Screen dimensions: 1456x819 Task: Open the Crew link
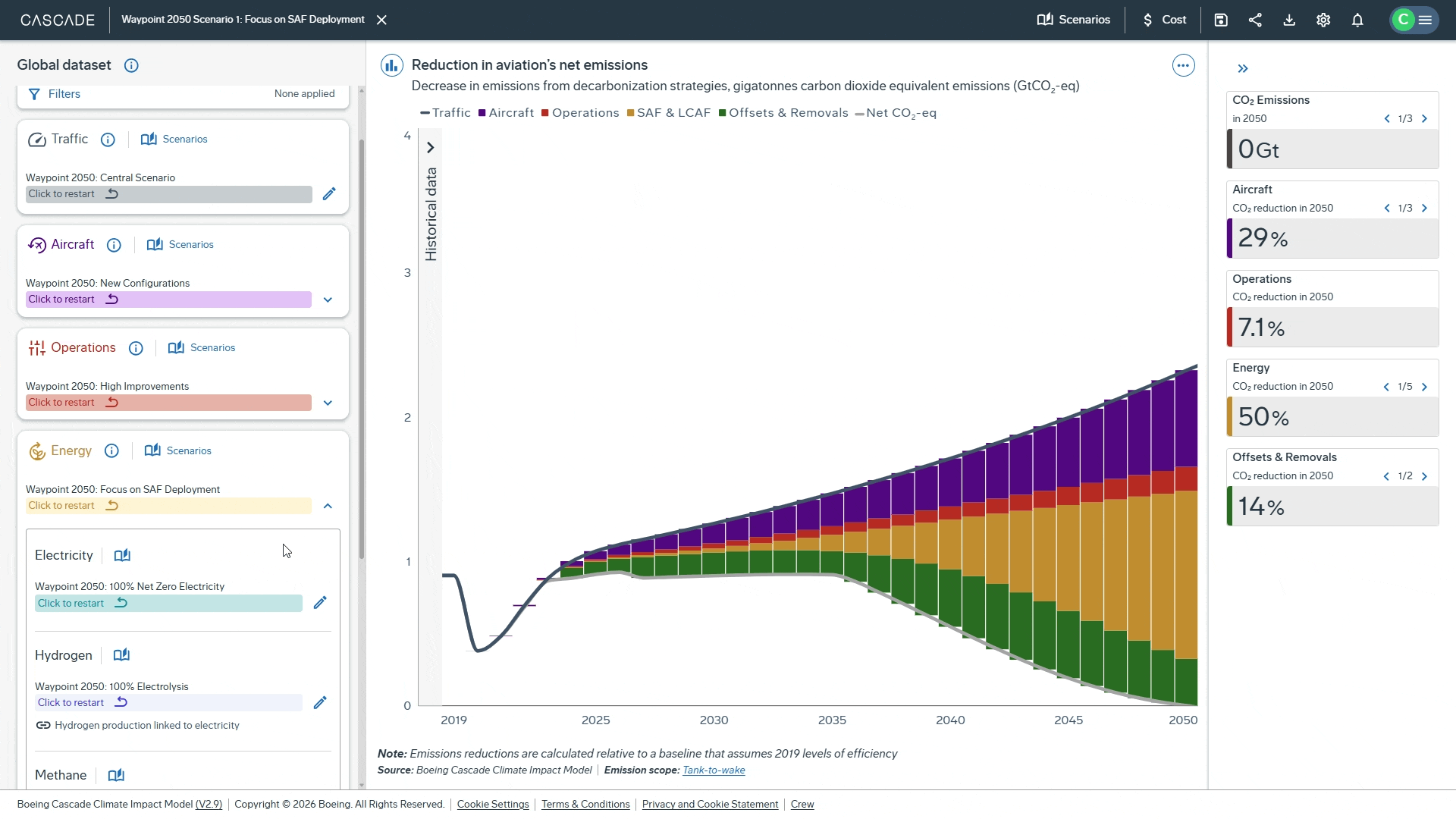(x=802, y=805)
